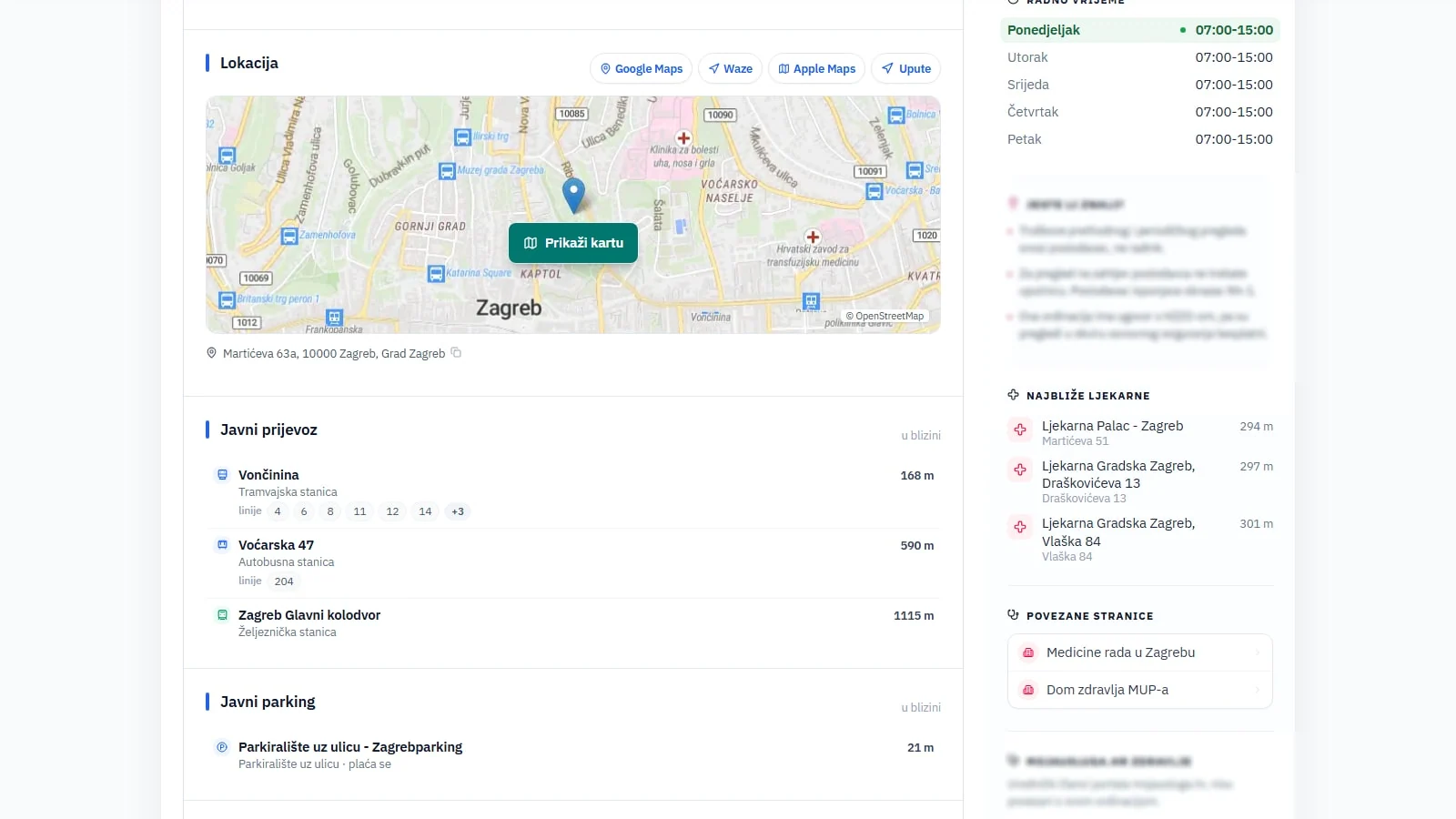Click the Utorak opening hours row
This screenshot has width=1456, height=819.
click(1140, 57)
